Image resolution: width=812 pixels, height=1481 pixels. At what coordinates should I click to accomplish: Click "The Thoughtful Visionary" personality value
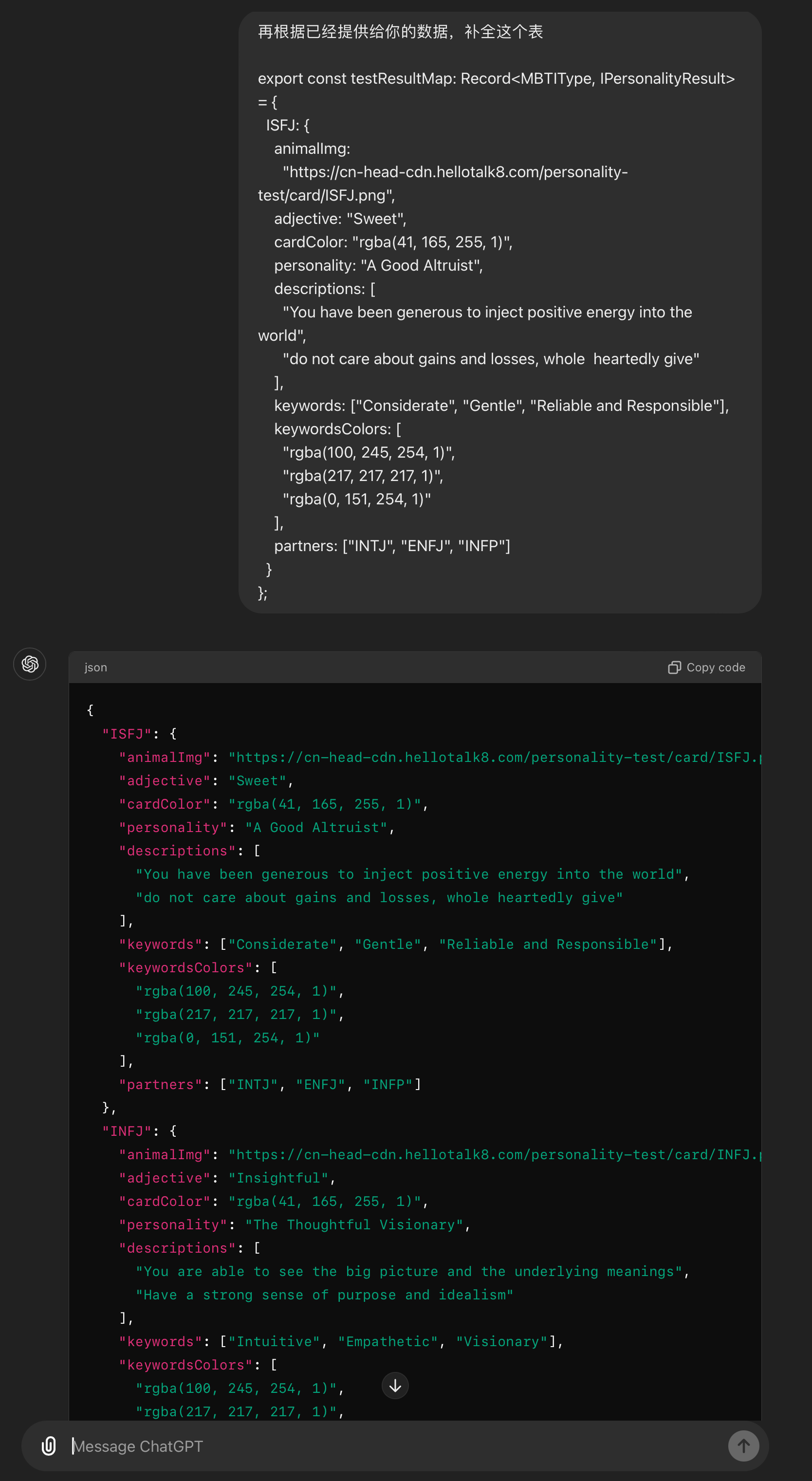pos(354,1224)
